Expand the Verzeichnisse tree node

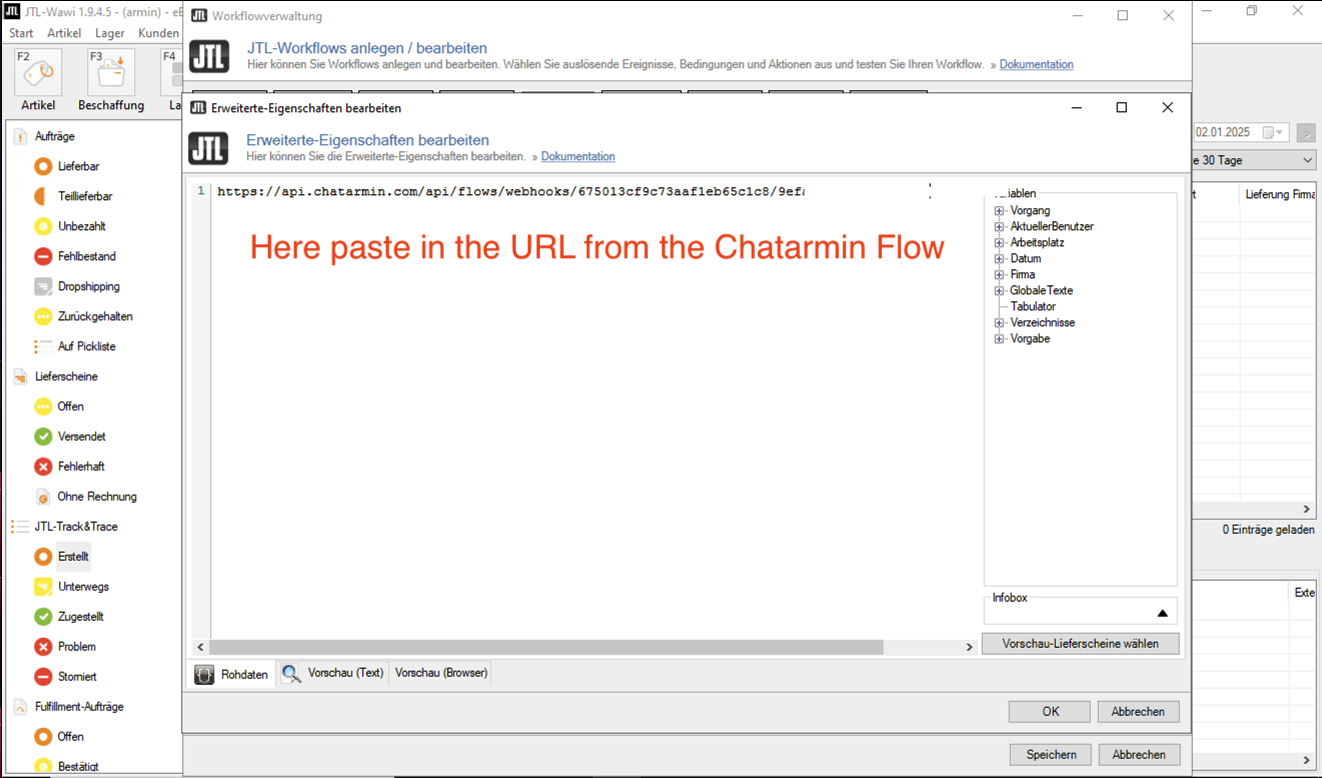(x=999, y=323)
